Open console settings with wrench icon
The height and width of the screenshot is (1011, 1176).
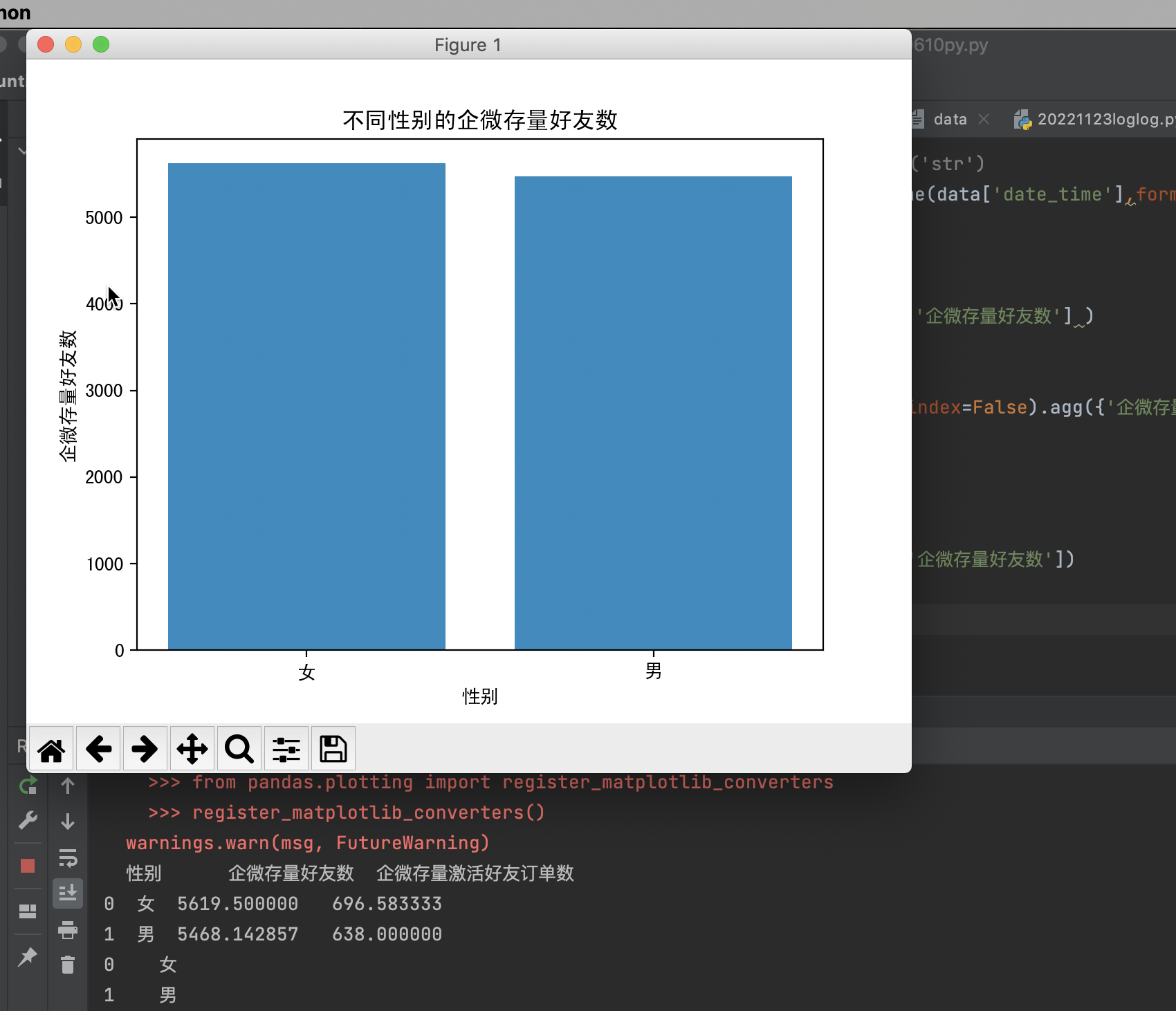click(28, 820)
